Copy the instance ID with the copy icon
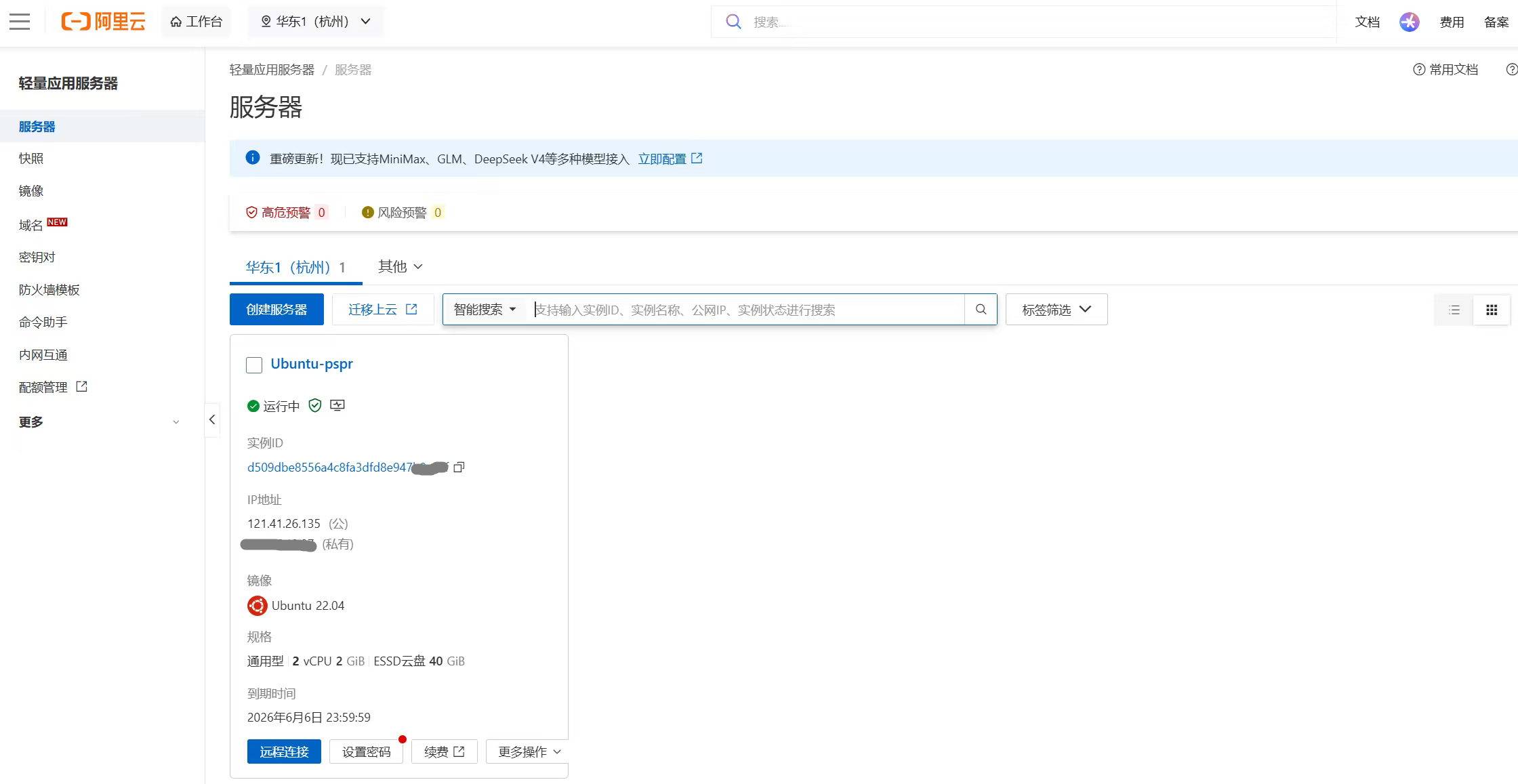The height and width of the screenshot is (784, 1518). click(459, 467)
